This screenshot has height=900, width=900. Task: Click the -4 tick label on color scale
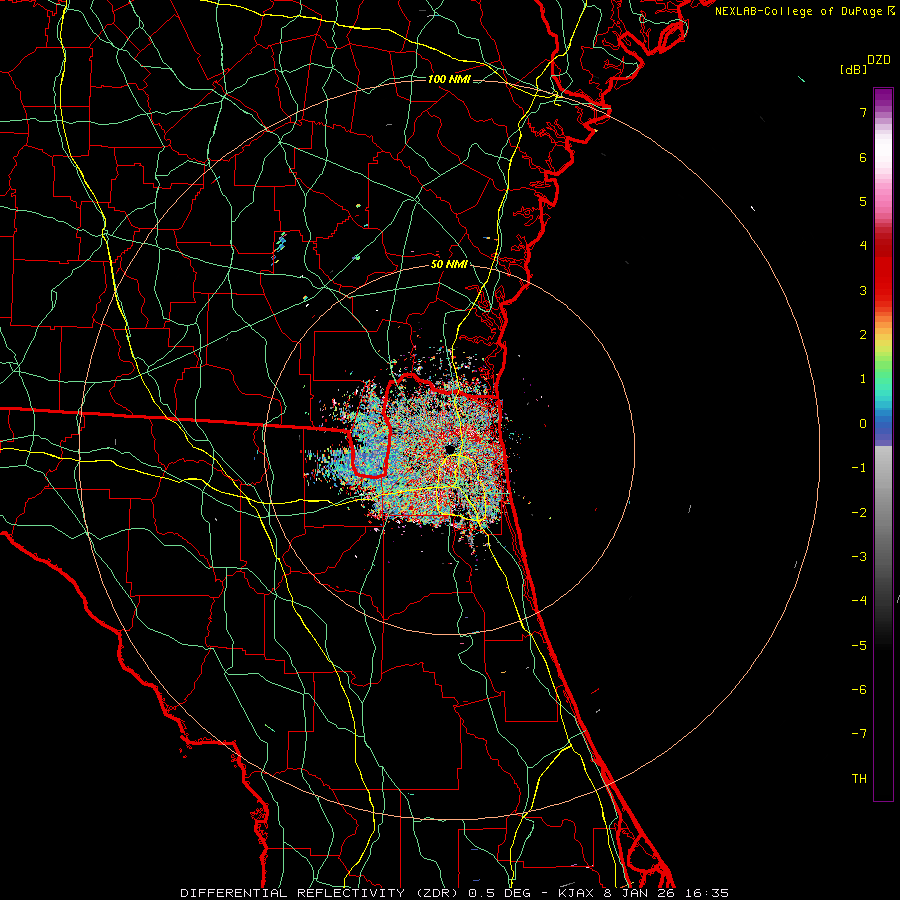(x=859, y=601)
